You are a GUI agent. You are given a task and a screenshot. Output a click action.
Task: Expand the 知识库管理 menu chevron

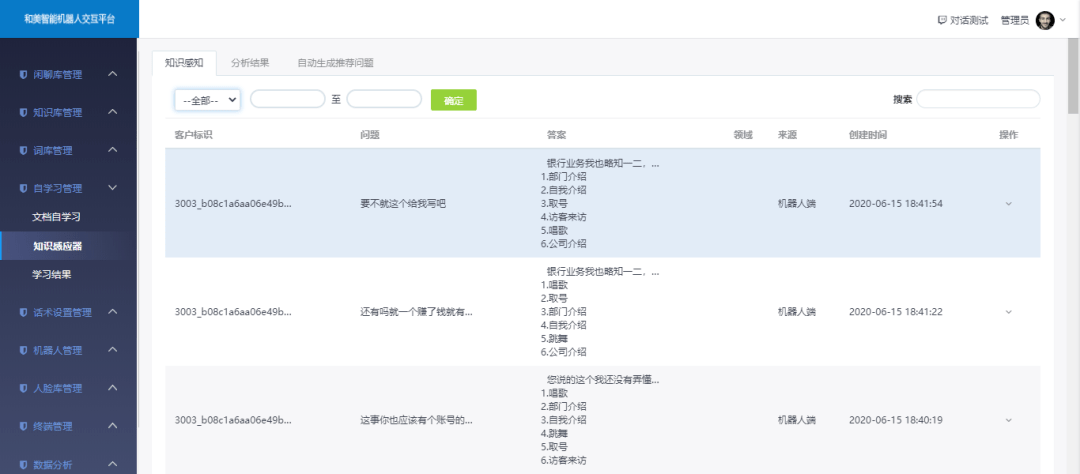tap(113, 112)
